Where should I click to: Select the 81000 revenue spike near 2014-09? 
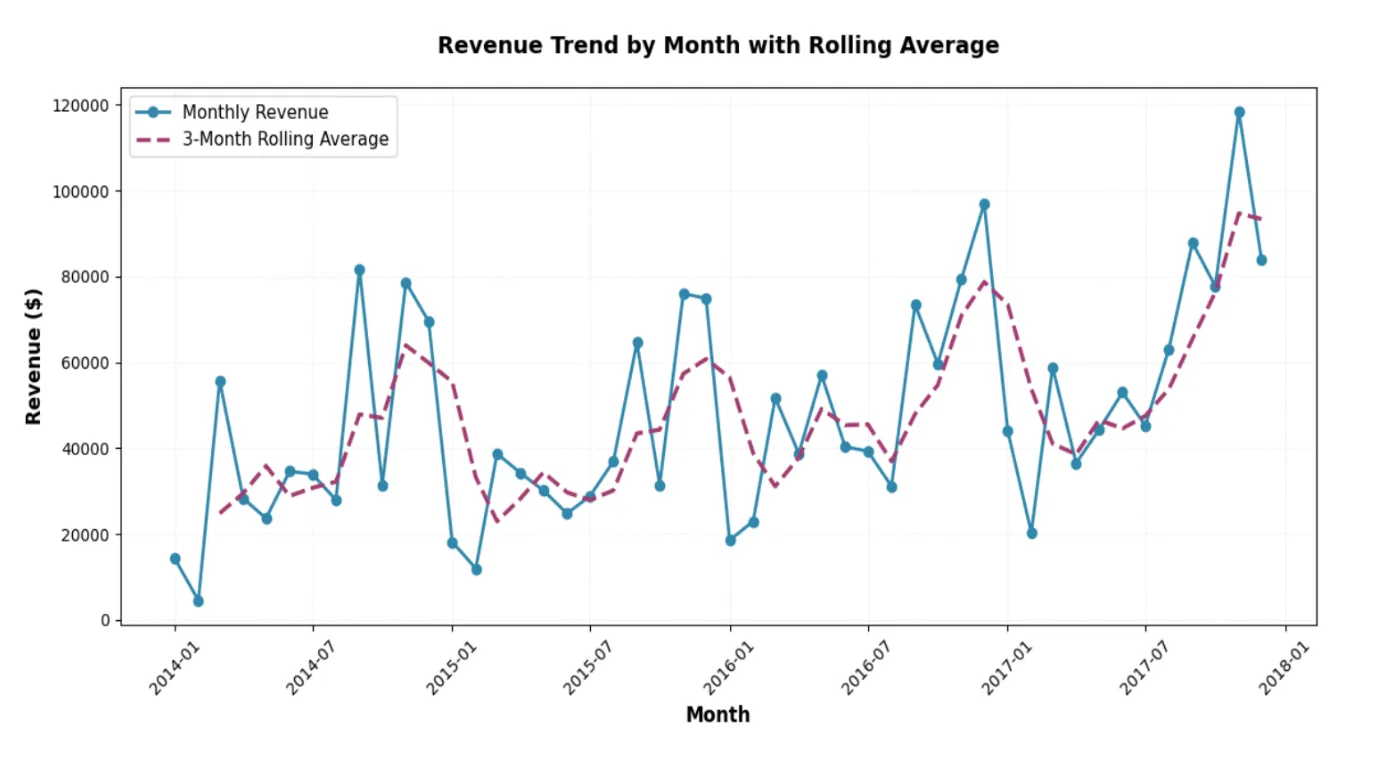tap(359, 268)
